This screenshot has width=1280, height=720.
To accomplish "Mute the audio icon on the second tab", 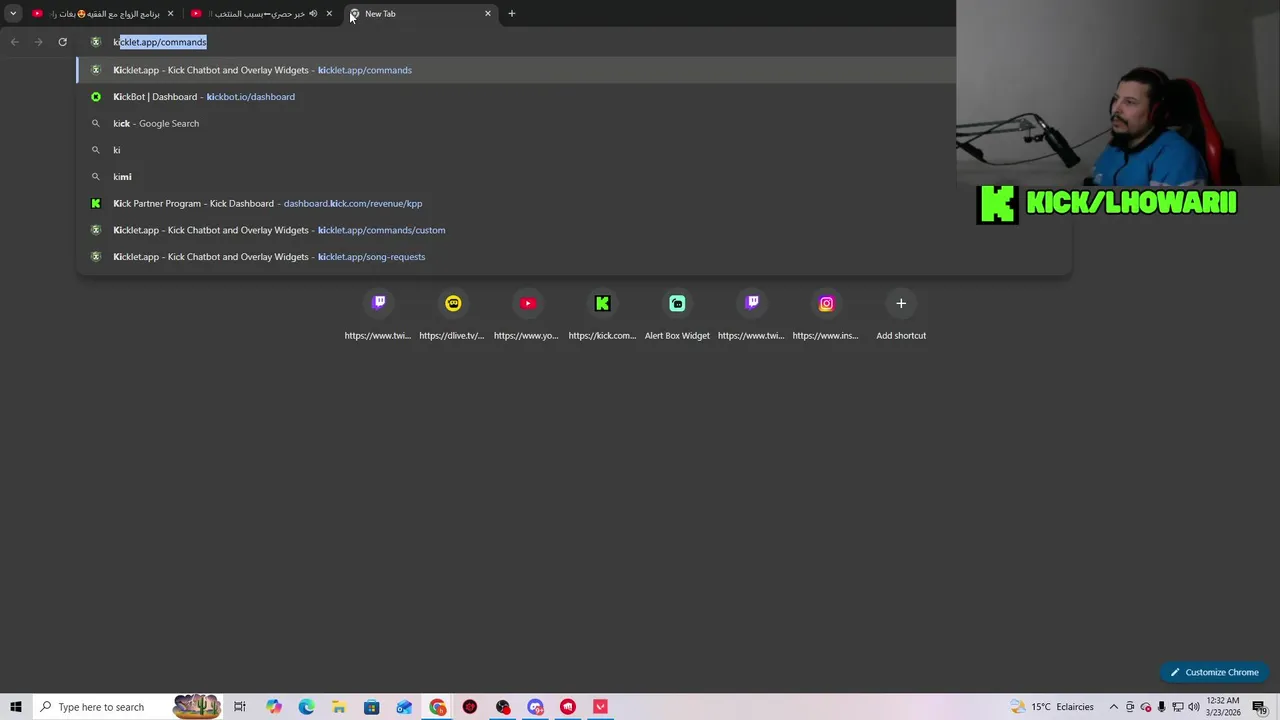I will coord(313,14).
